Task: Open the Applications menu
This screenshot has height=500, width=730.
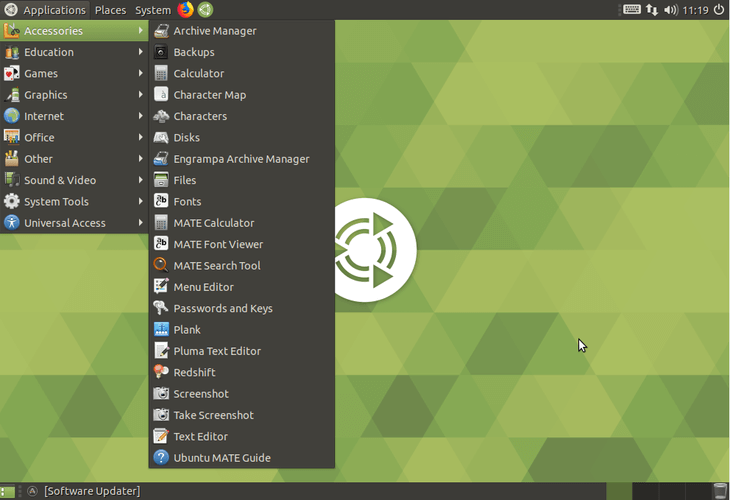Action: click(45, 10)
